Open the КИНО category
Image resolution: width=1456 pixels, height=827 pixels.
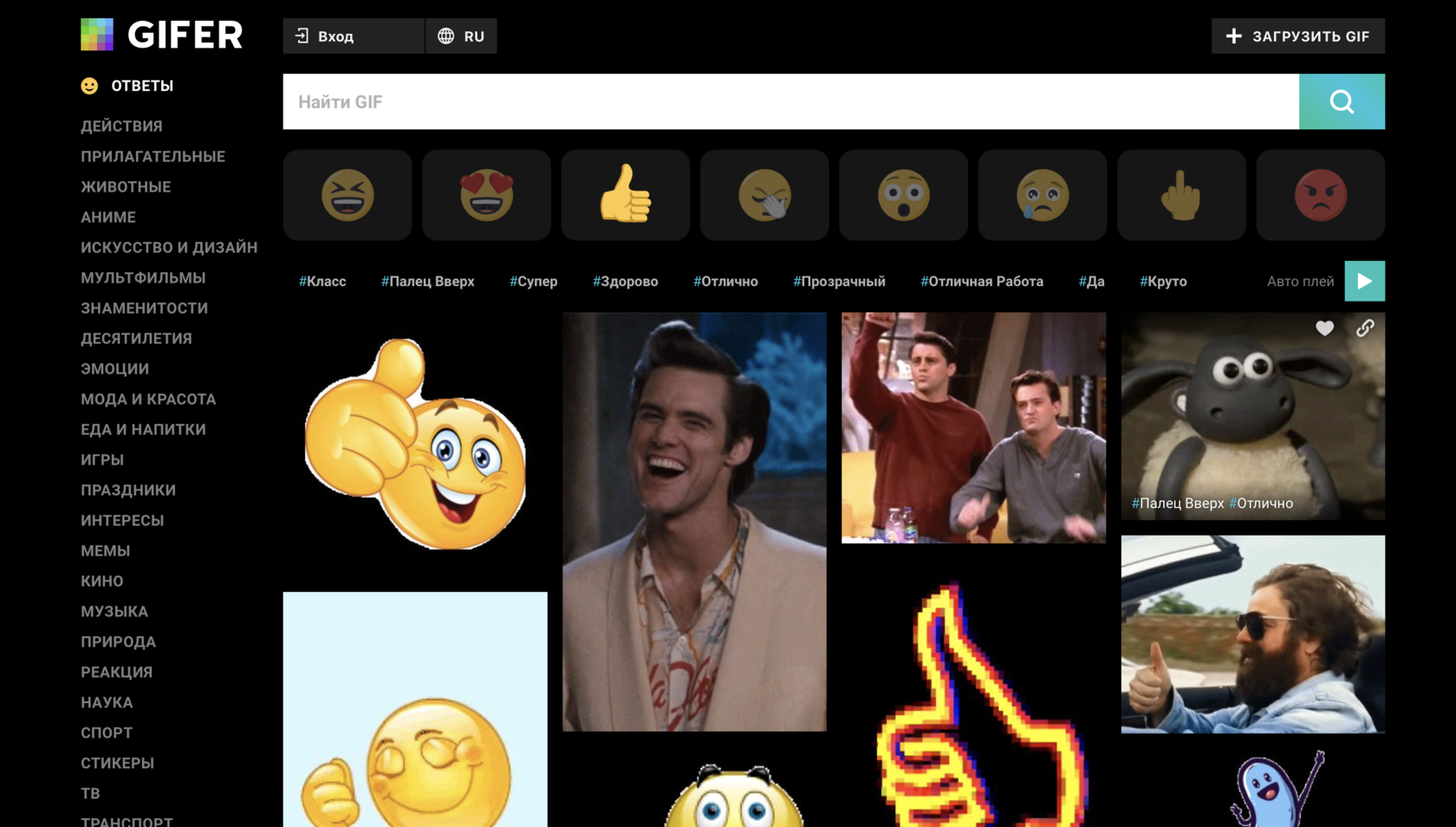(x=102, y=581)
